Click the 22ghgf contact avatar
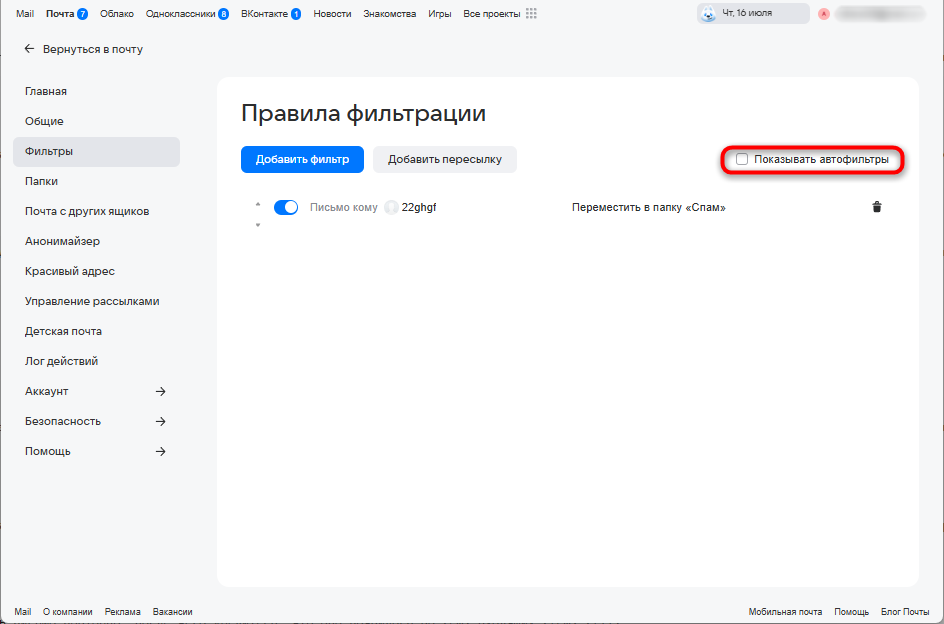This screenshot has height=624, width=944. pos(391,207)
